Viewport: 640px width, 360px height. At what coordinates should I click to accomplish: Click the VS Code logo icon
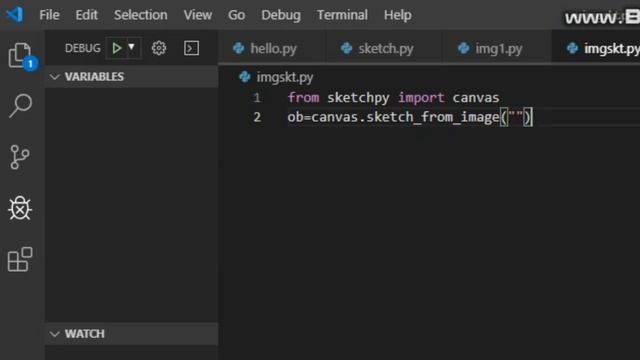point(15,15)
